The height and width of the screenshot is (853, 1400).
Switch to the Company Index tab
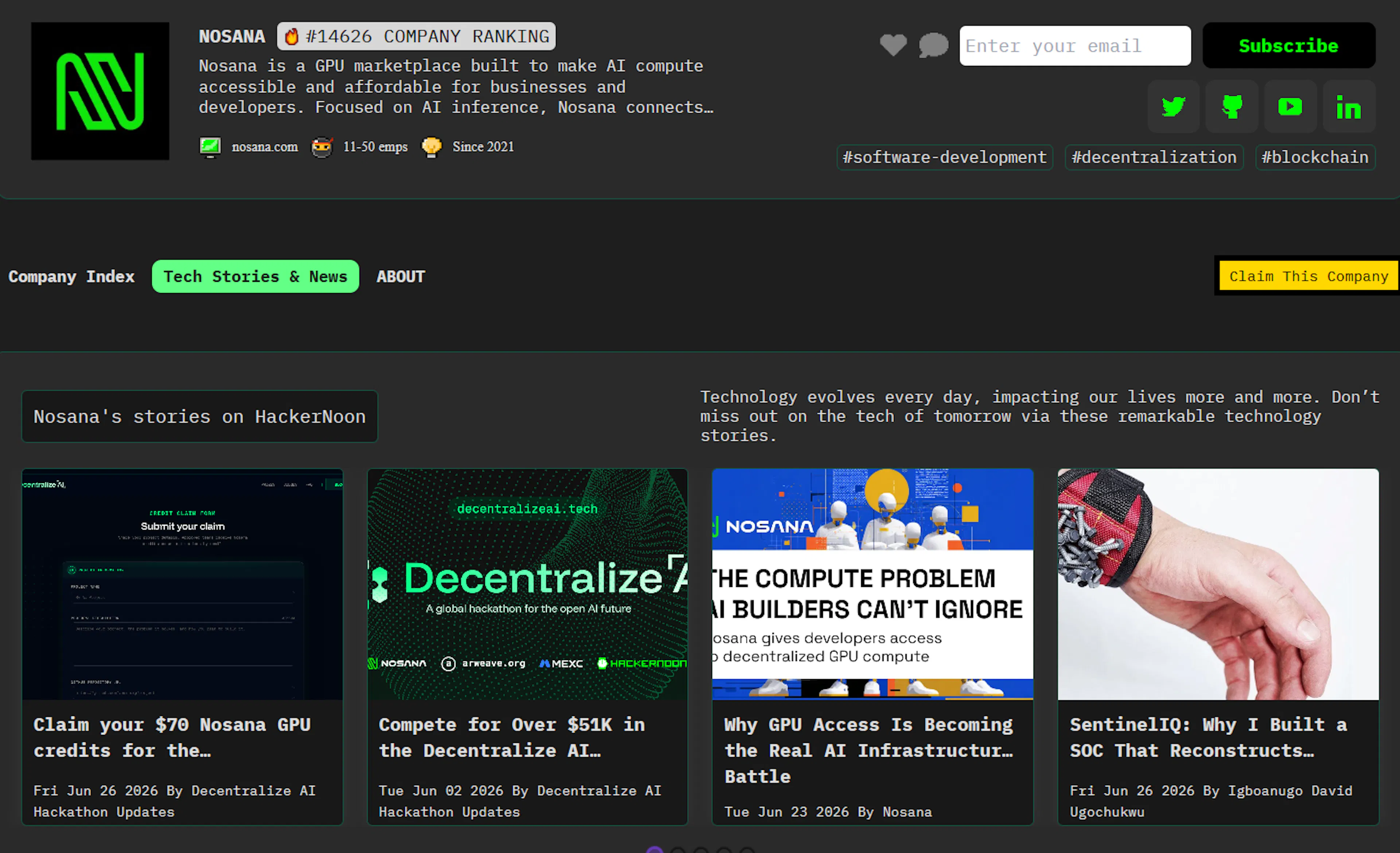(x=71, y=277)
